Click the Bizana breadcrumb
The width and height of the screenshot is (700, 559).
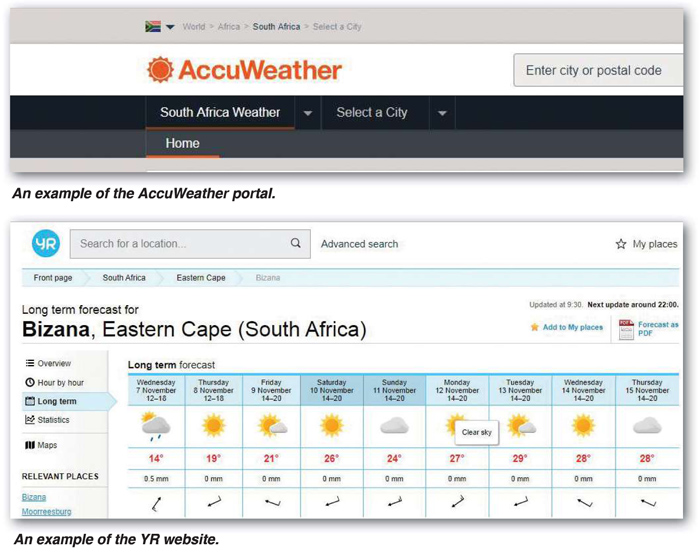coord(268,278)
